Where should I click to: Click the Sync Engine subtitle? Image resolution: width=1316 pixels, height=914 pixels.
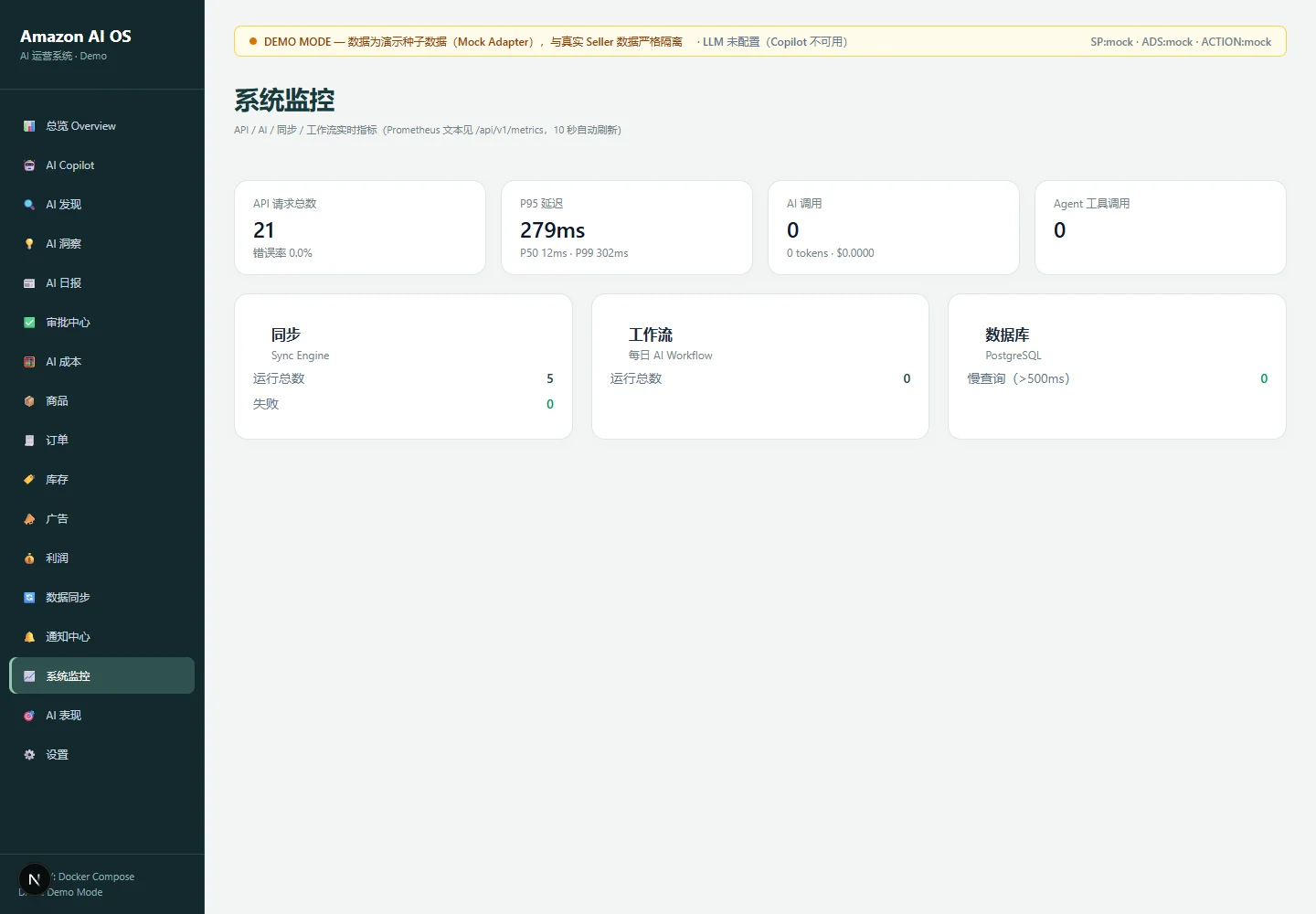[x=301, y=356]
